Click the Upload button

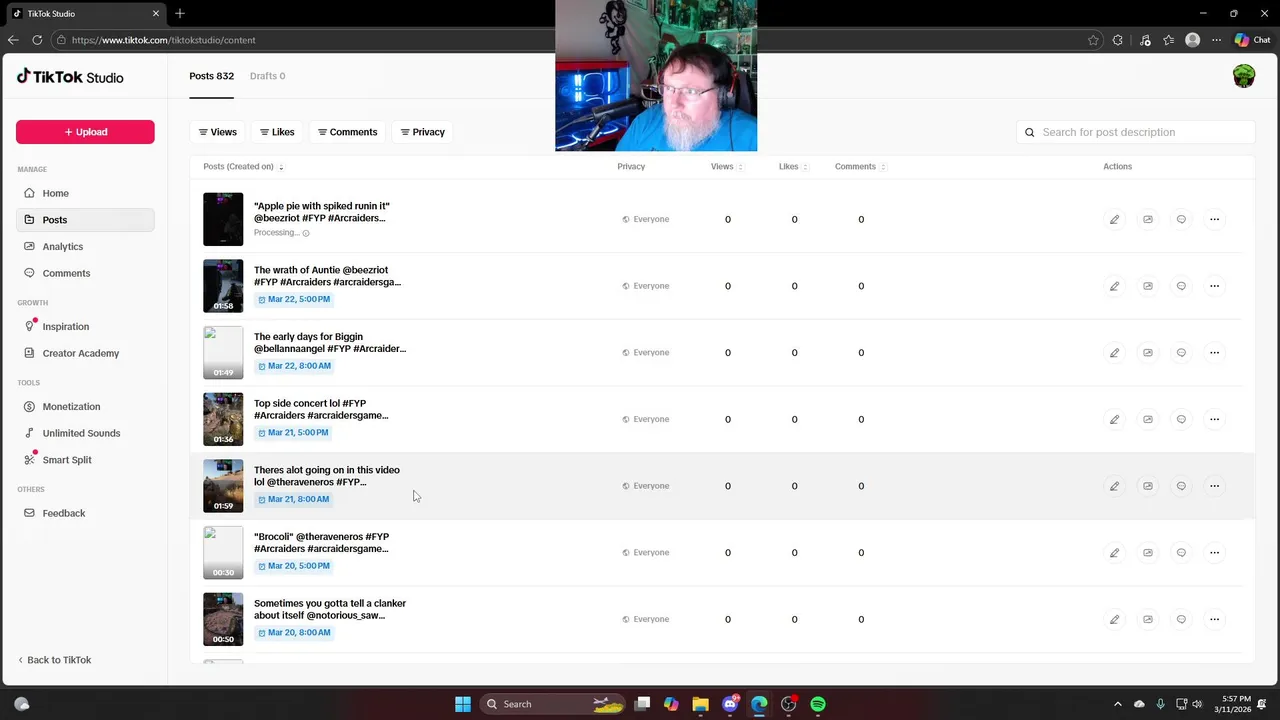[85, 132]
